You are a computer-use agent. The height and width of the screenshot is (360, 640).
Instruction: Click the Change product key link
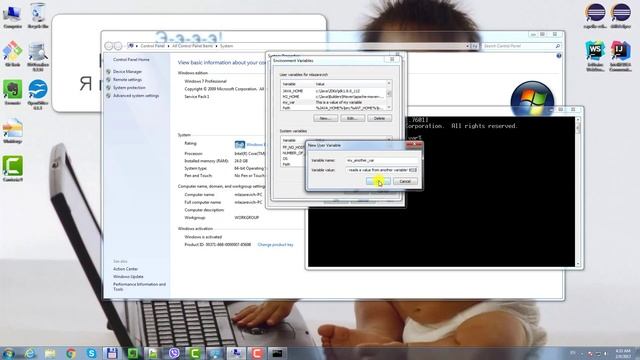point(276,245)
